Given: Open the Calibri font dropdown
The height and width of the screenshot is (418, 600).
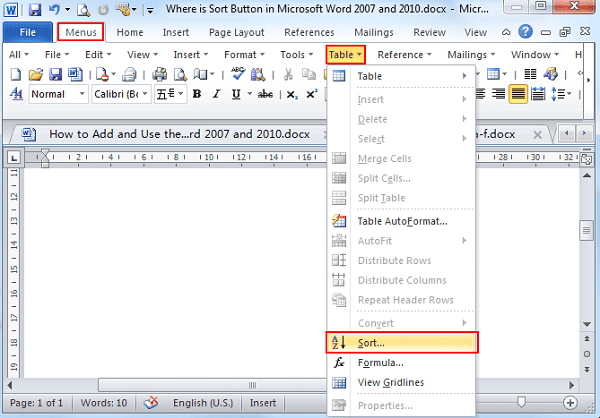Looking at the screenshot, I should [x=145, y=94].
